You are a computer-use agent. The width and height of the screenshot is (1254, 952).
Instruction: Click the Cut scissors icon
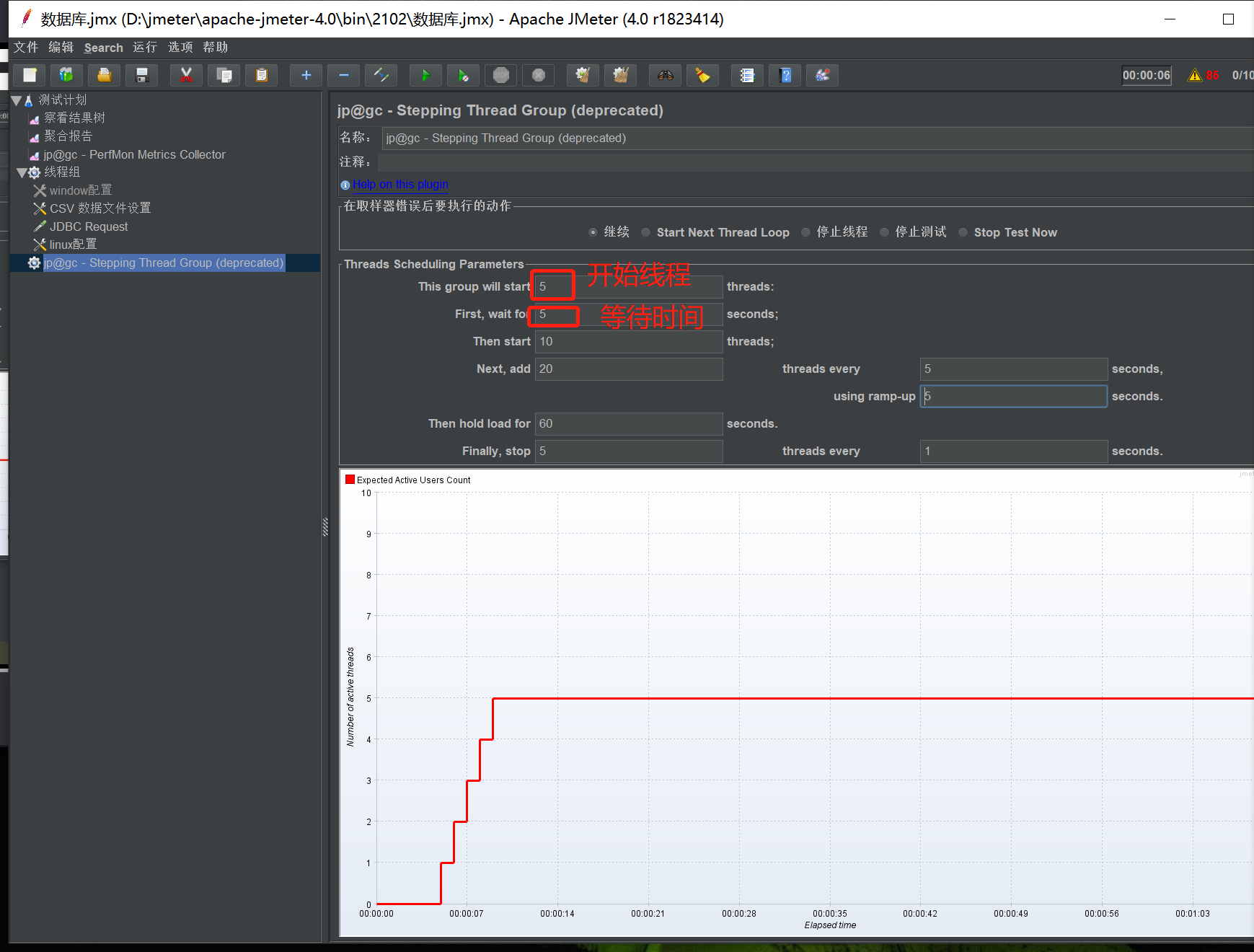click(186, 75)
